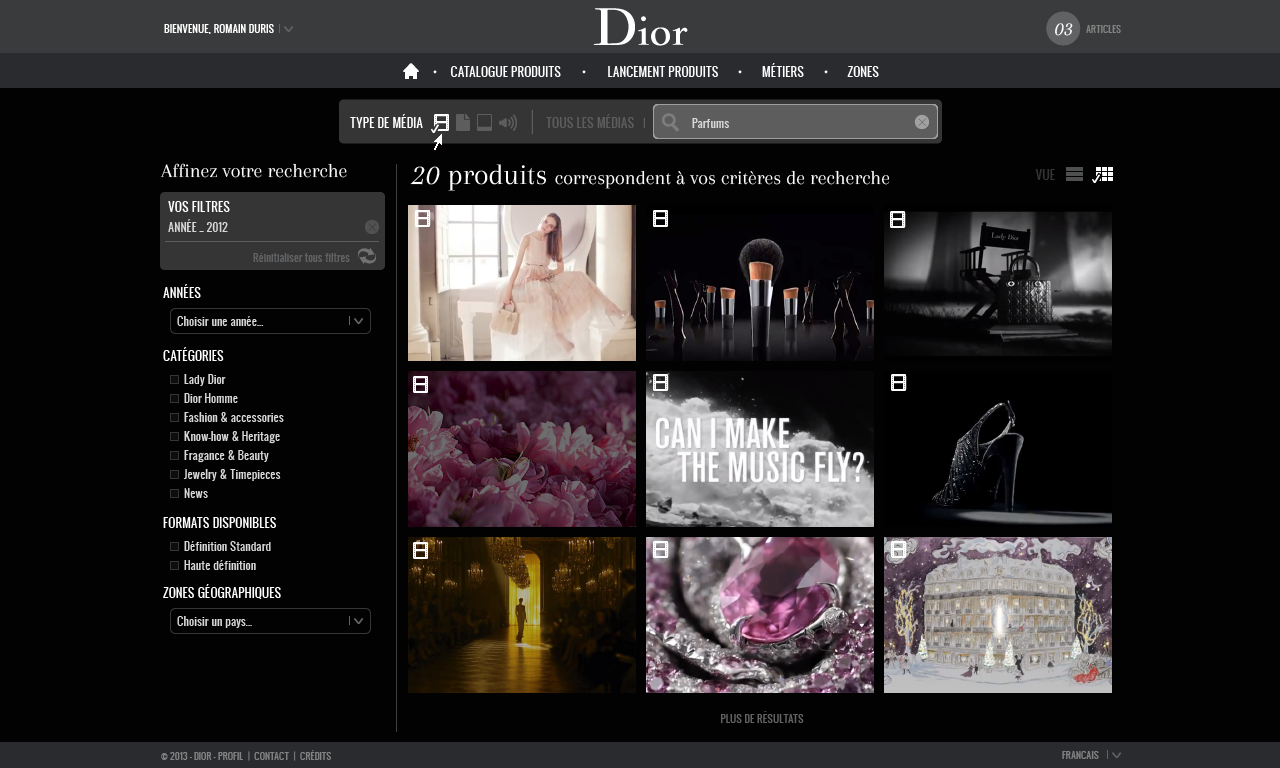This screenshot has width=1280, height=768.
Task: Check Fragance & Beauty category
Action: [174, 455]
